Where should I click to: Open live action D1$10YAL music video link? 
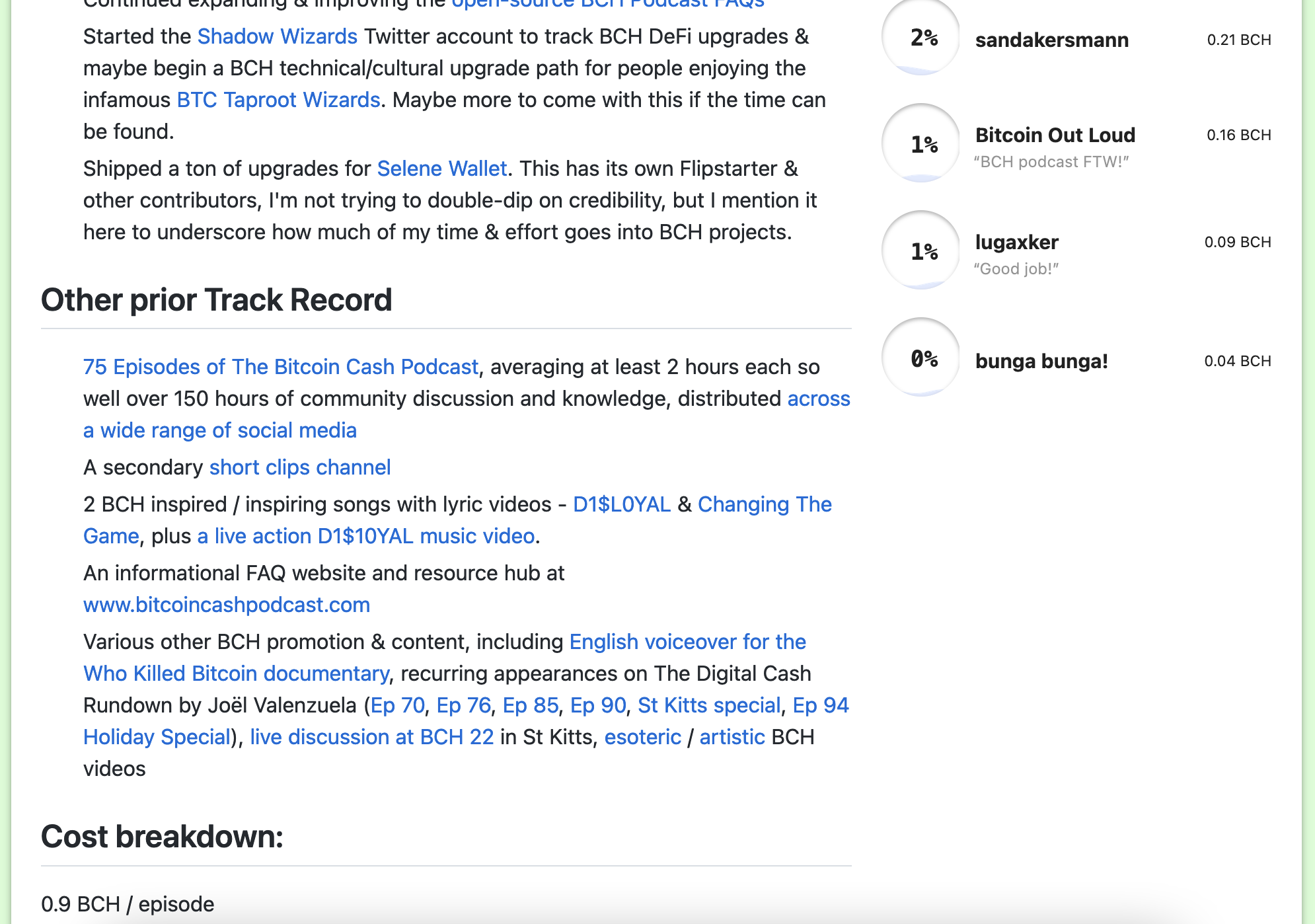(x=365, y=536)
